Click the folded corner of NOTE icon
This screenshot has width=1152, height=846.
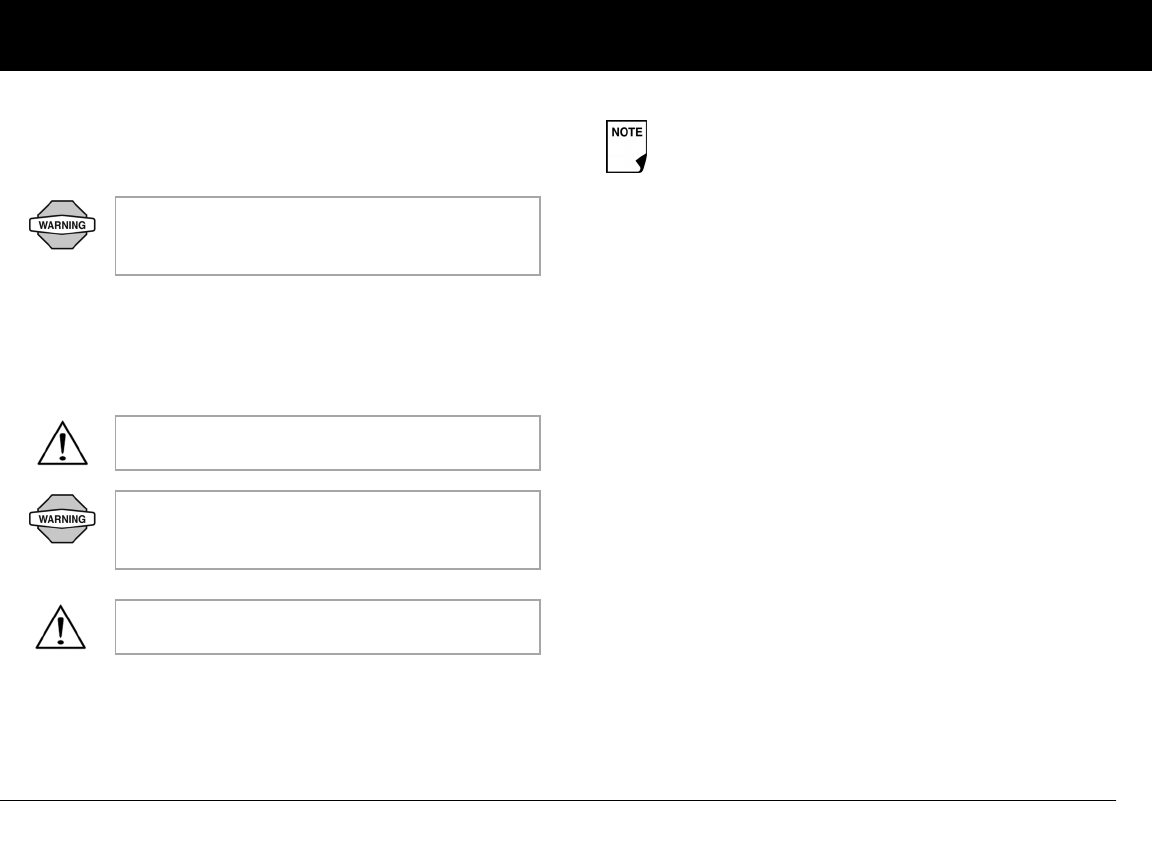pos(641,163)
